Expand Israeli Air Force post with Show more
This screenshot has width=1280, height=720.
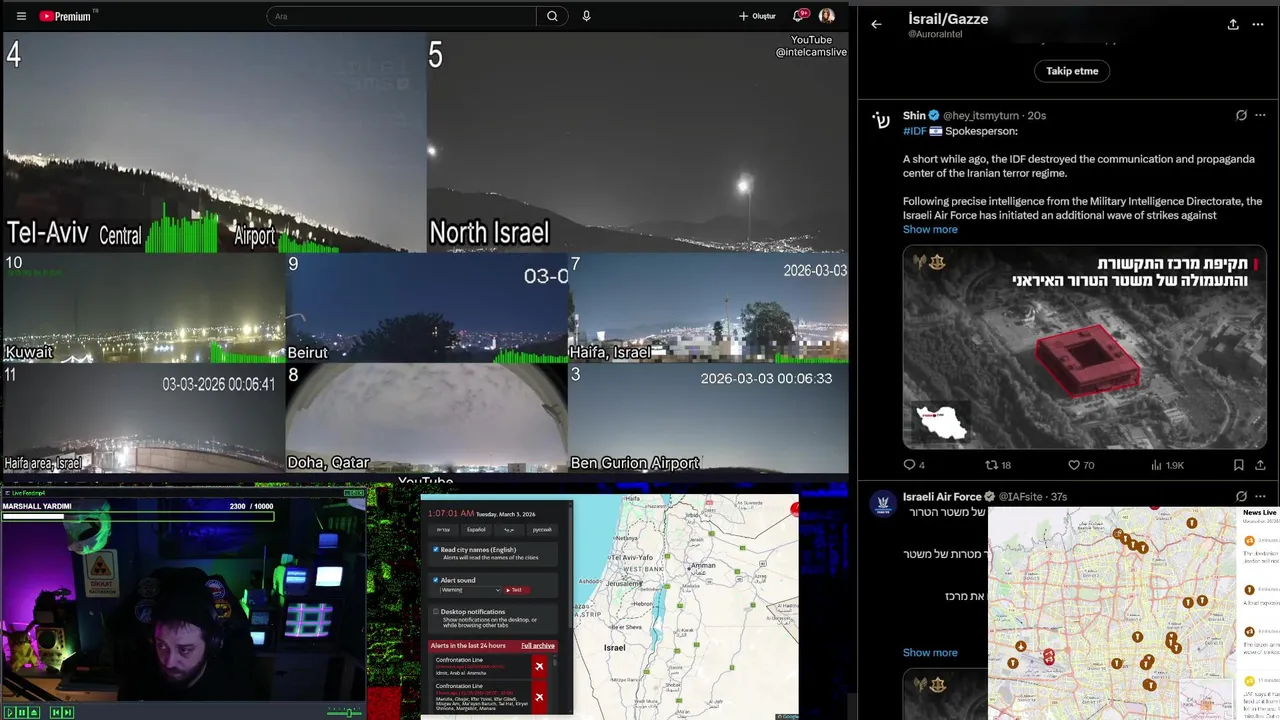tap(930, 653)
